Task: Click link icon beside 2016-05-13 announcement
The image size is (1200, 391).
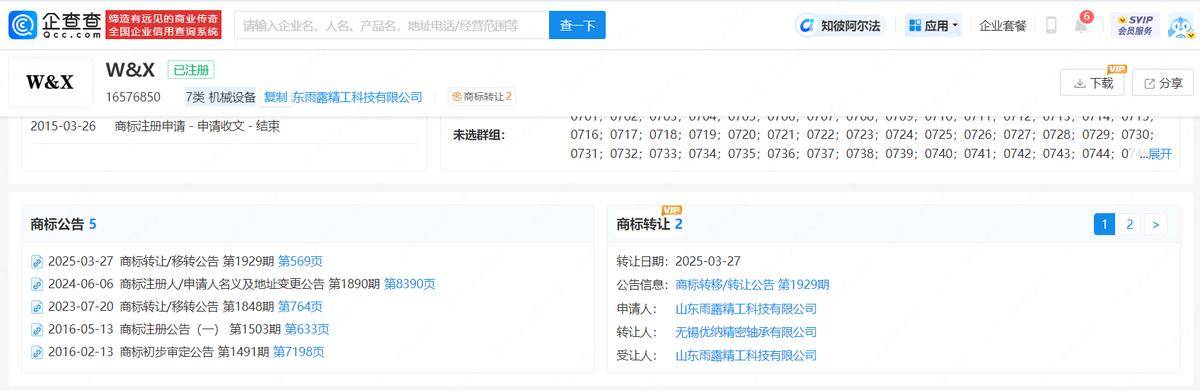Action: coord(37,329)
